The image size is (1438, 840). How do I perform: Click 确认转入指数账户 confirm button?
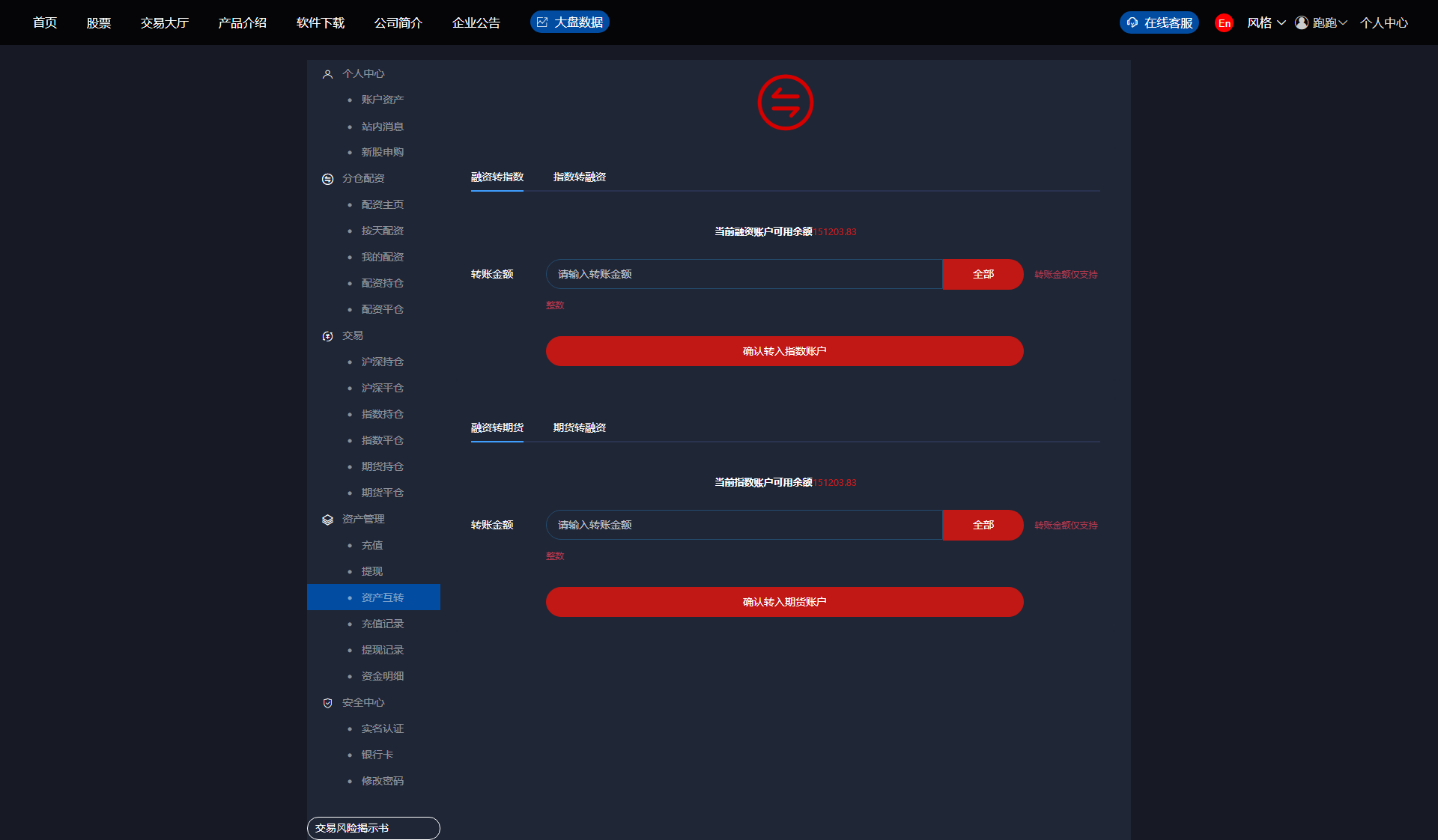click(x=784, y=351)
